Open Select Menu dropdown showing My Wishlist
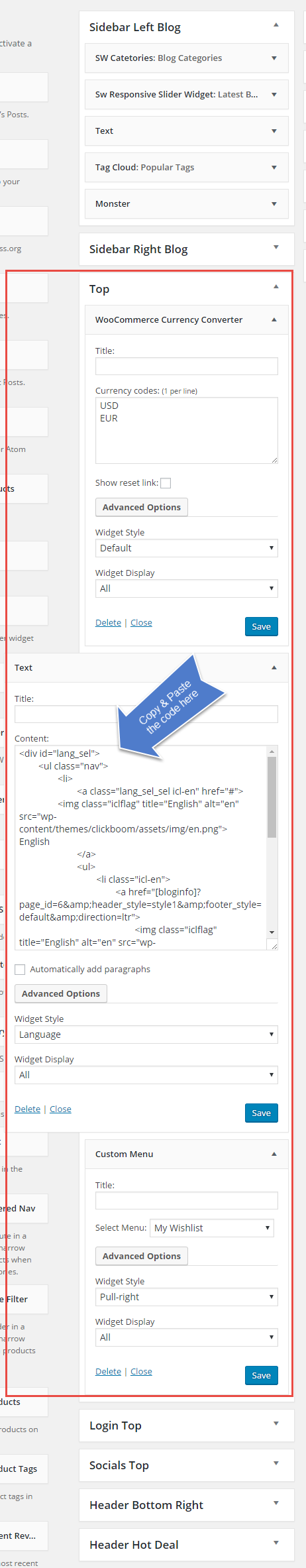Screen dimensions: 306x1568 click(212, 1228)
